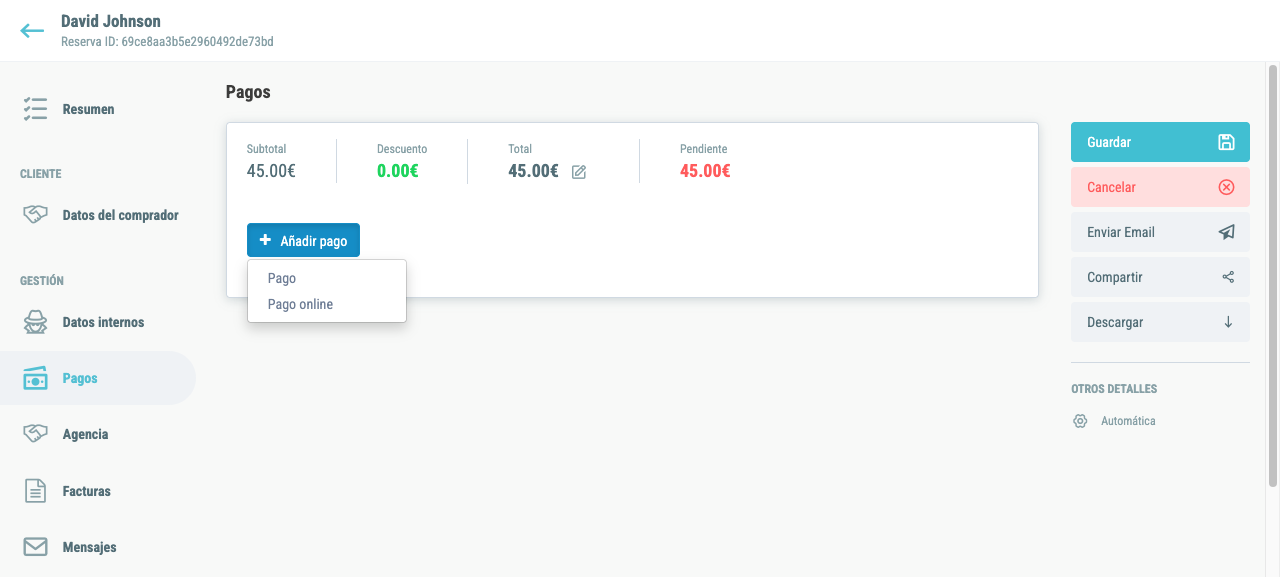Image resolution: width=1280 pixels, height=577 pixels.
Task: Click the OTROS DETALLES section label
Action: coord(1114,389)
